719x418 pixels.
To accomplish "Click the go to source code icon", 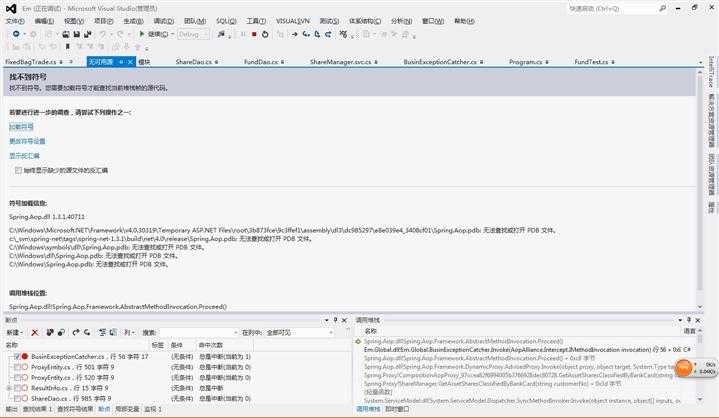I will pos(102,332).
